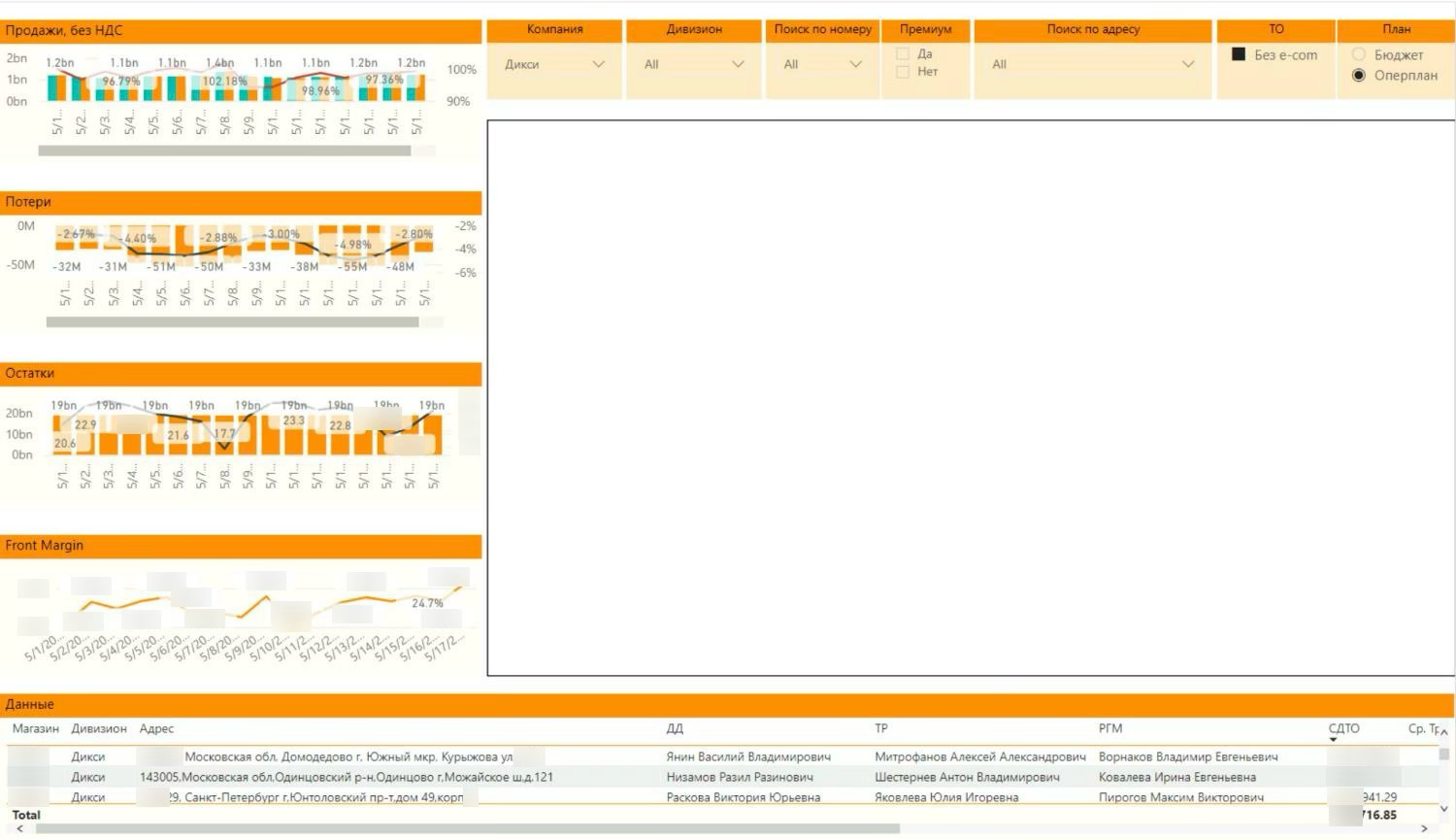The image size is (1456, 840).
Task: Click the Ковалева Ирина Евгеньевна cell
Action: click(1177, 777)
